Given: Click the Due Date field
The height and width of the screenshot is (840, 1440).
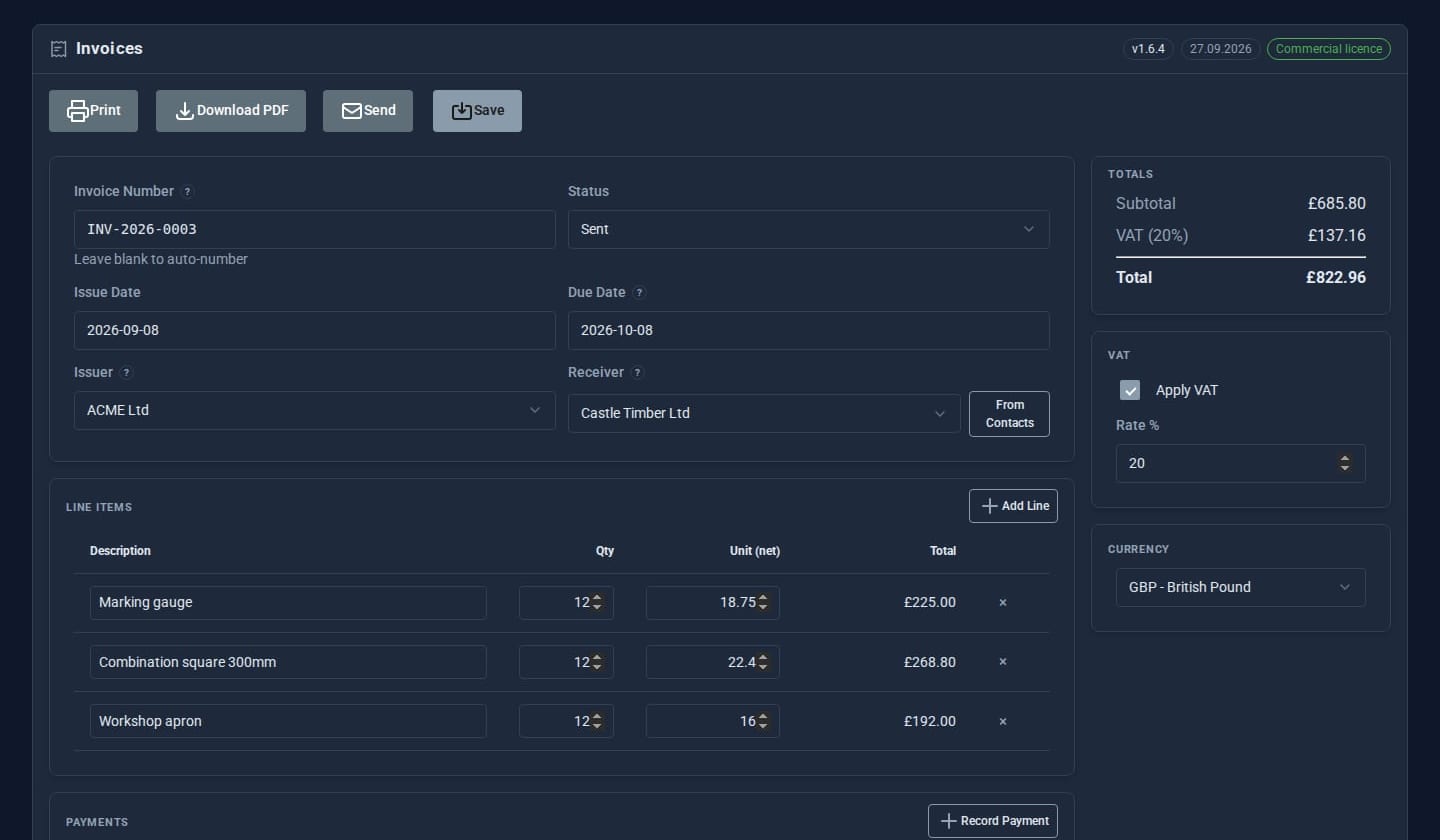Looking at the screenshot, I should (x=809, y=330).
